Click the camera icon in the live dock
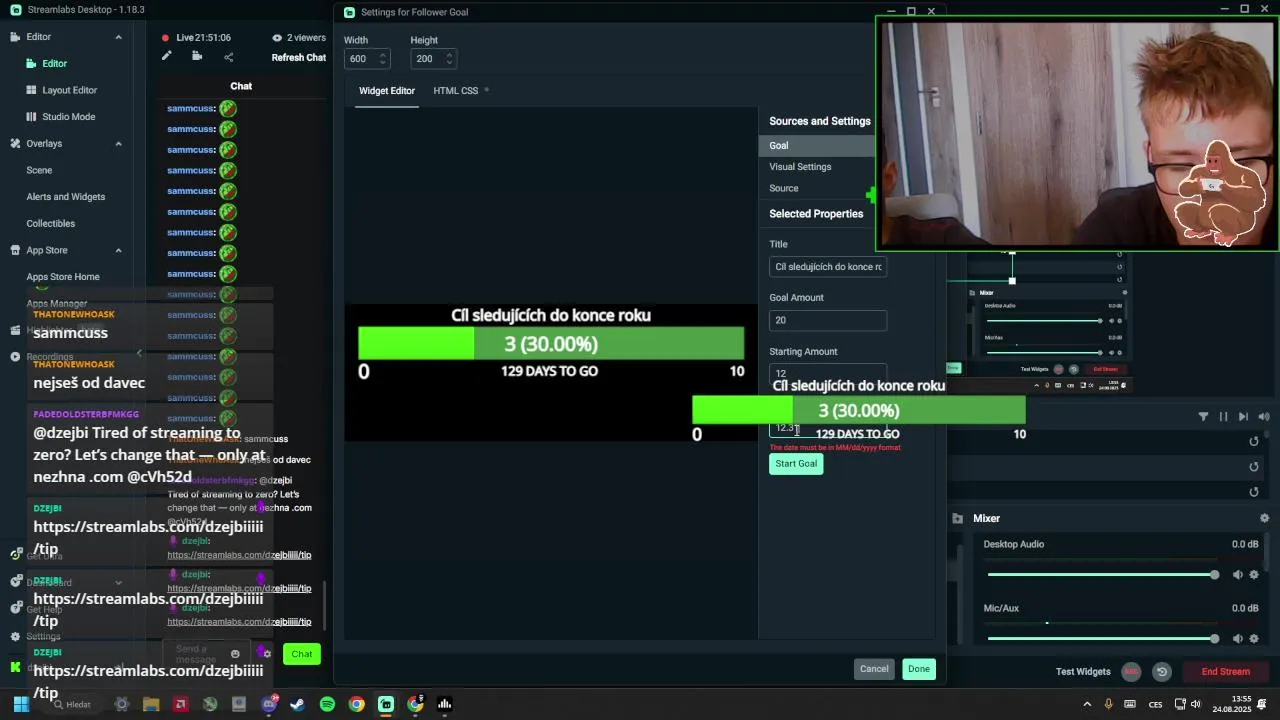The image size is (1280, 720). tap(197, 57)
